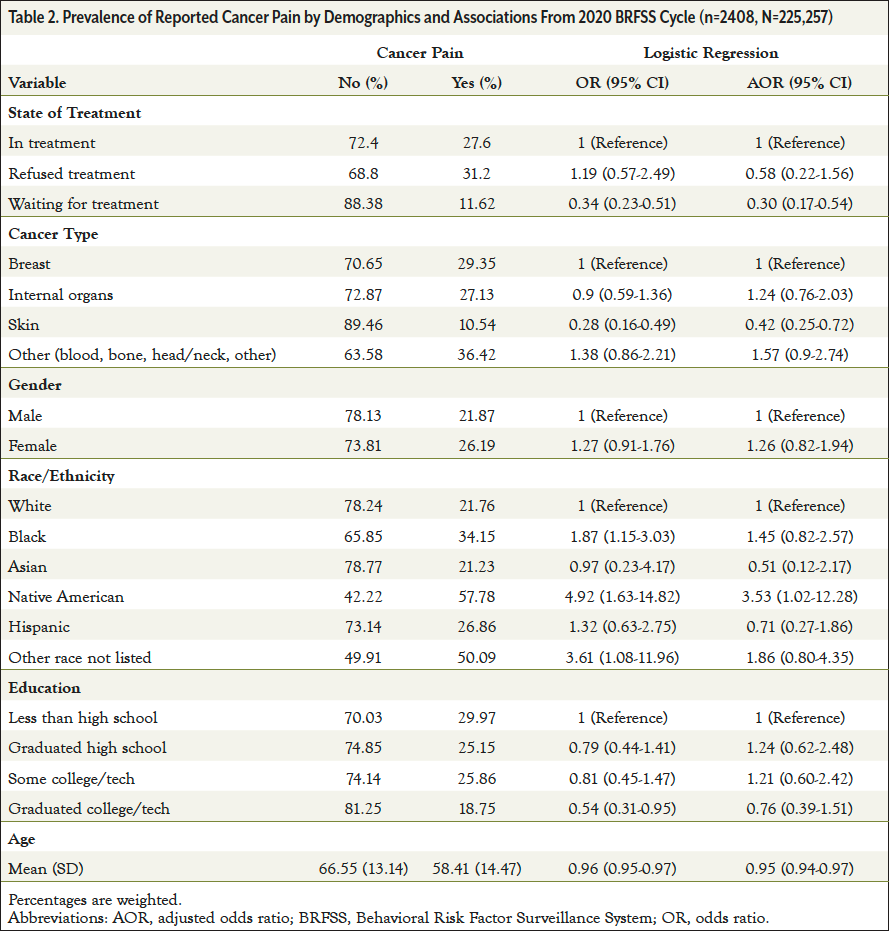Select the Refused treatment row label
The height and width of the screenshot is (931, 889).
point(71,174)
